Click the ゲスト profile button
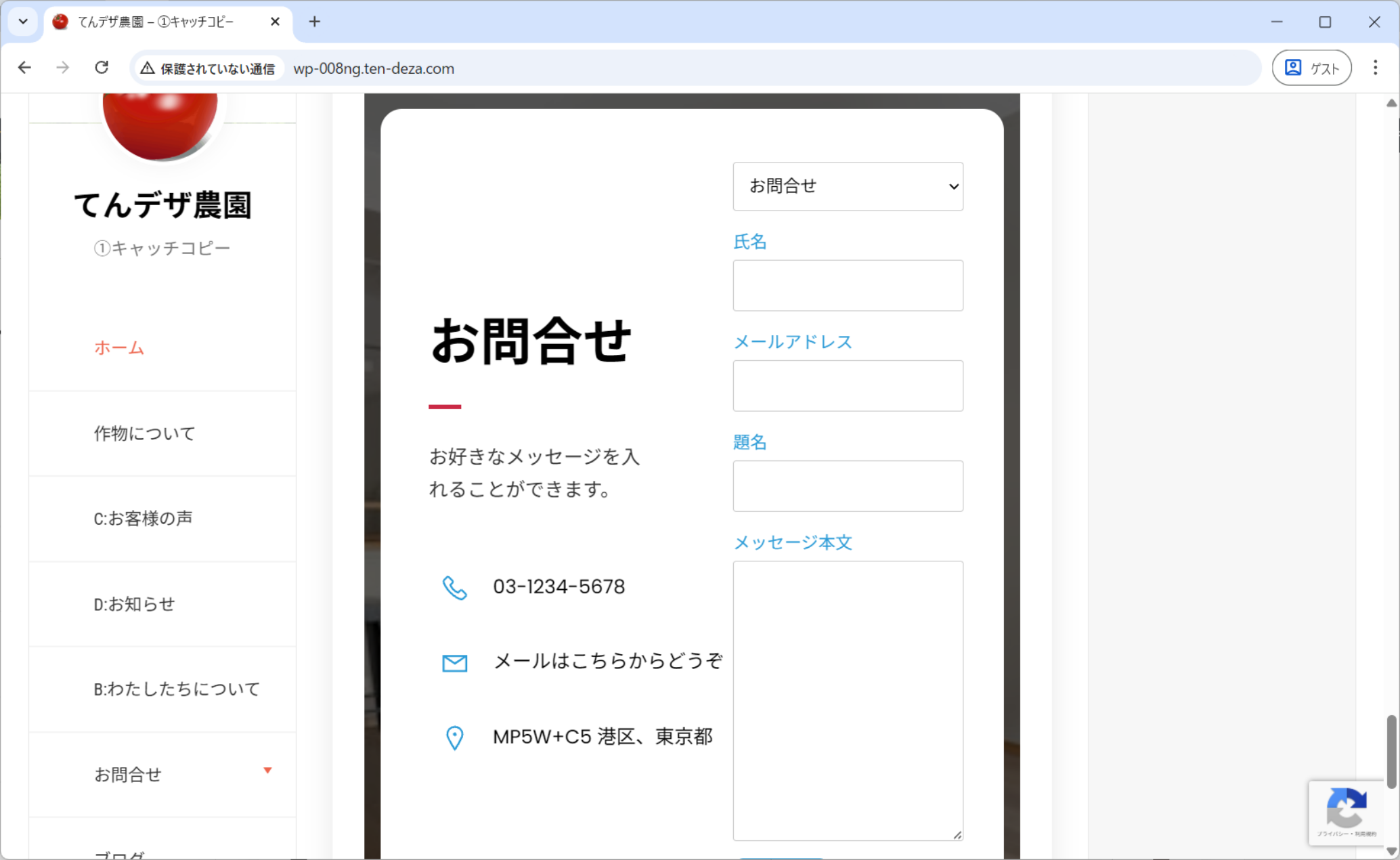This screenshot has width=1400, height=860. 1311,68
